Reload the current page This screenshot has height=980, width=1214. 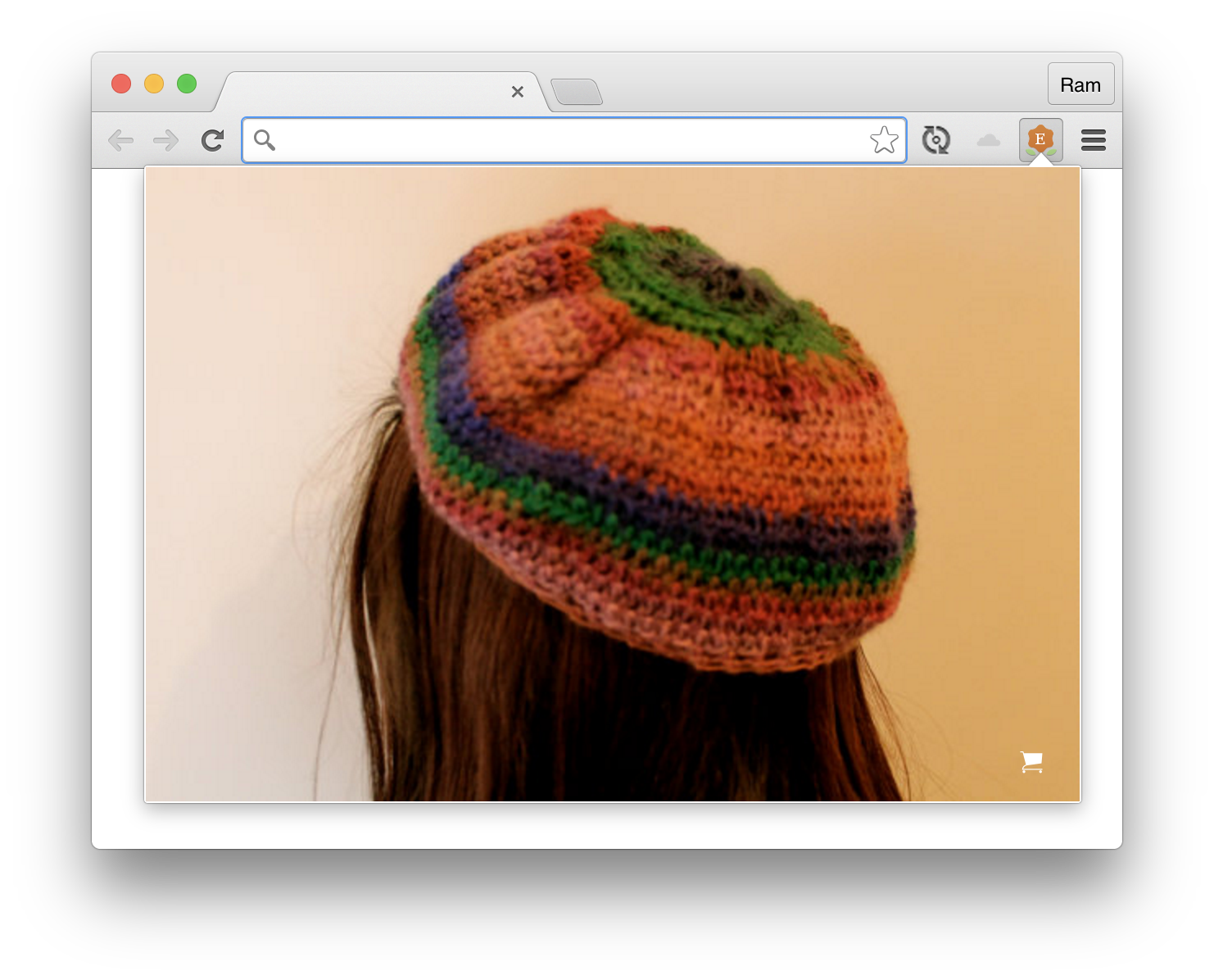[x=213, y=140]
